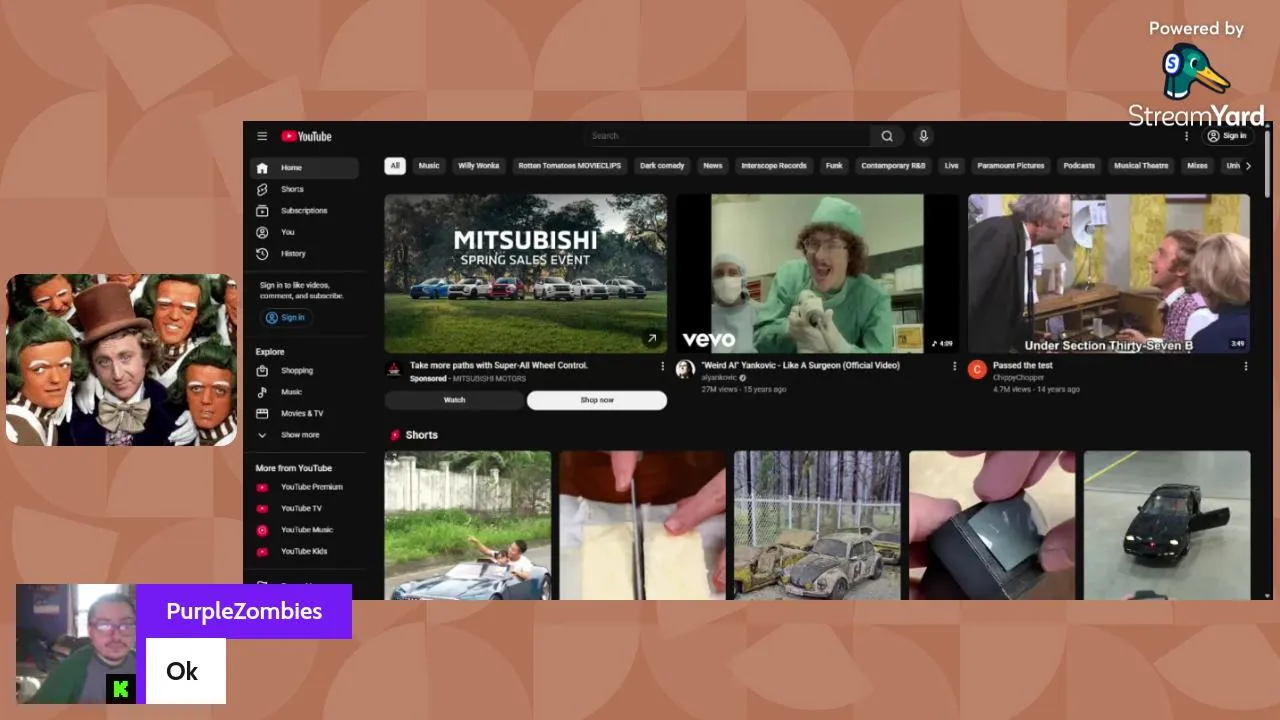1280x720 pixels.
Task: Select the Rotten Tomatoes MOVIECLIPS chip
Action: [x=569, y=166]
